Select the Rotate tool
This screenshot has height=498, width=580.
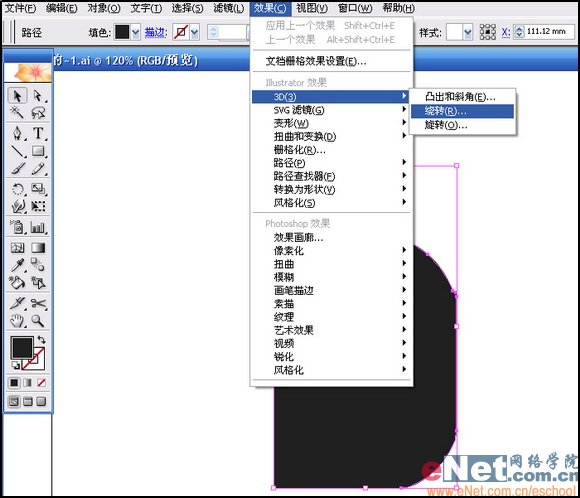coord(17,189)
